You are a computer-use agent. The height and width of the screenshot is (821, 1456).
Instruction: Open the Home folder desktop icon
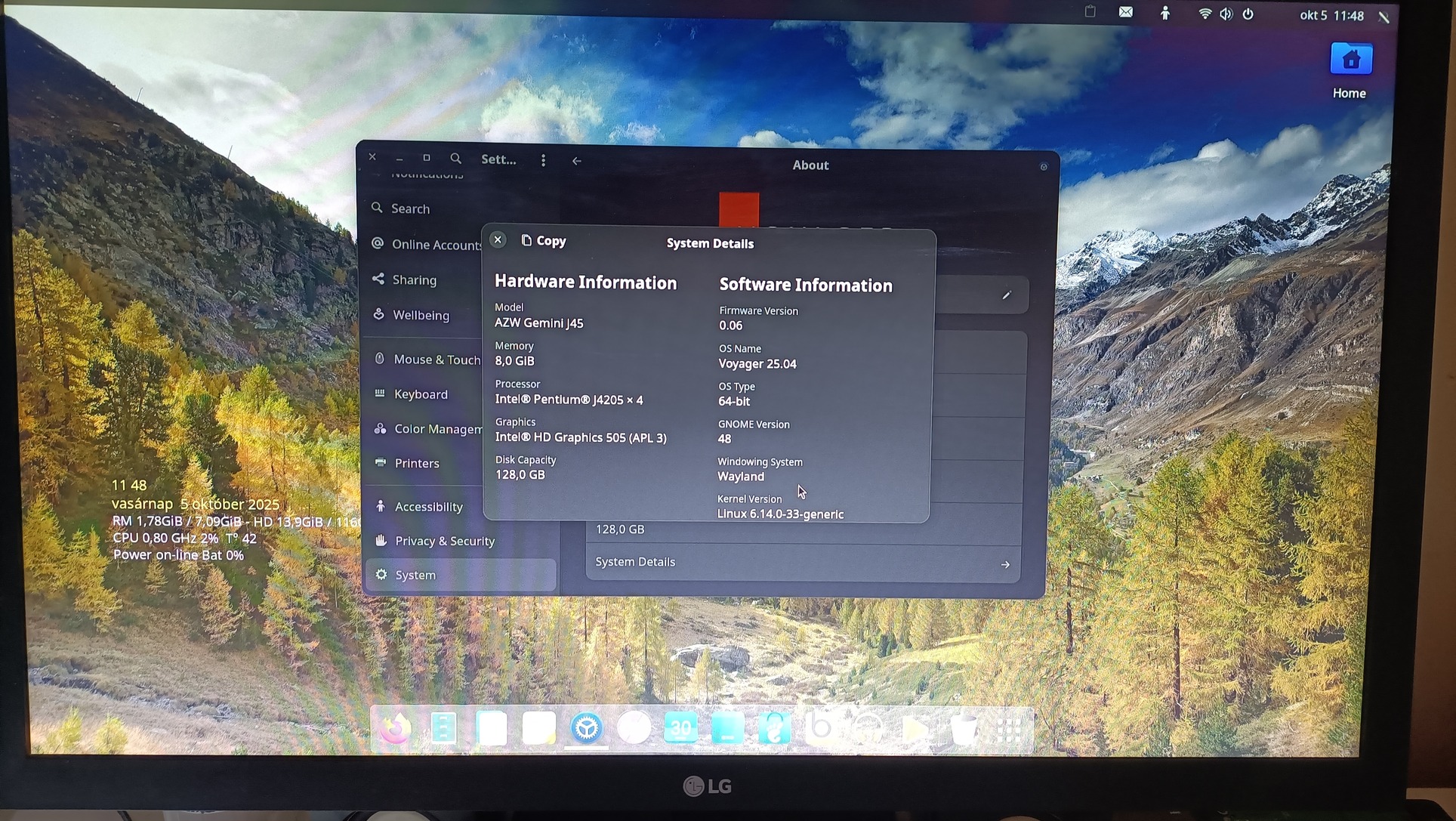(1350, 60)
